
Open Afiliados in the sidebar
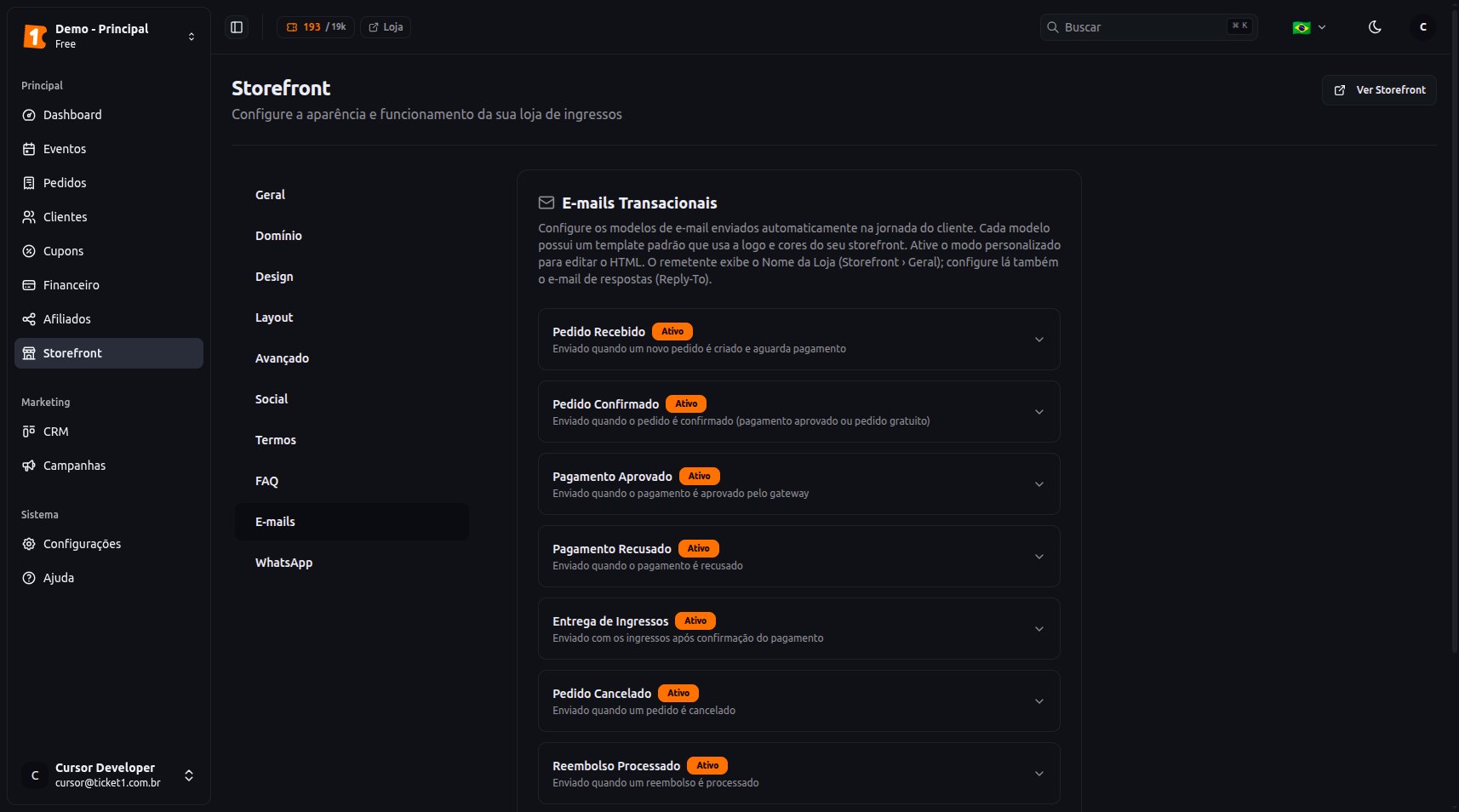[109, 319]
